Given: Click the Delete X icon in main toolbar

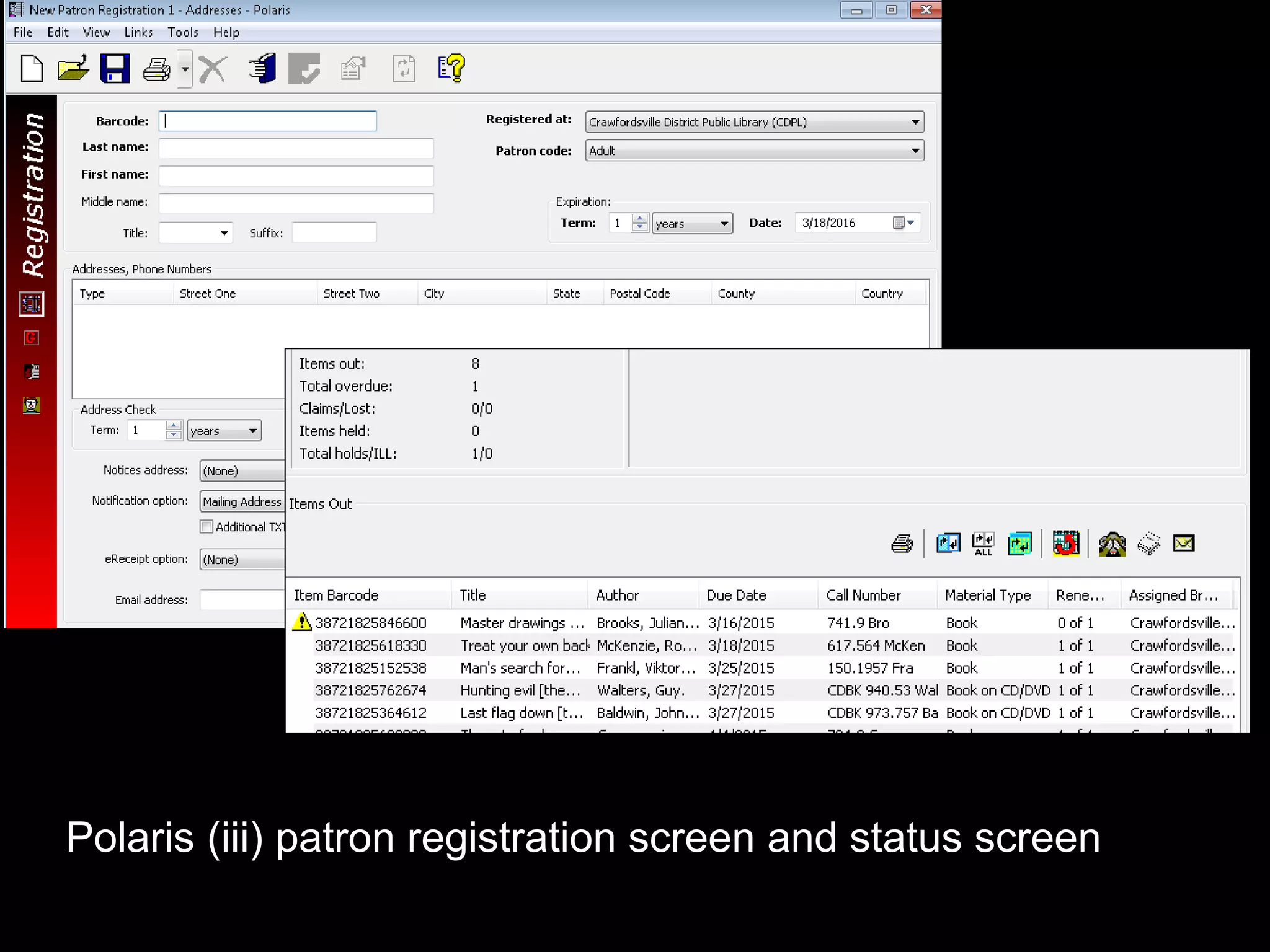Looking at the screenshot, I should tap(213, 69).
